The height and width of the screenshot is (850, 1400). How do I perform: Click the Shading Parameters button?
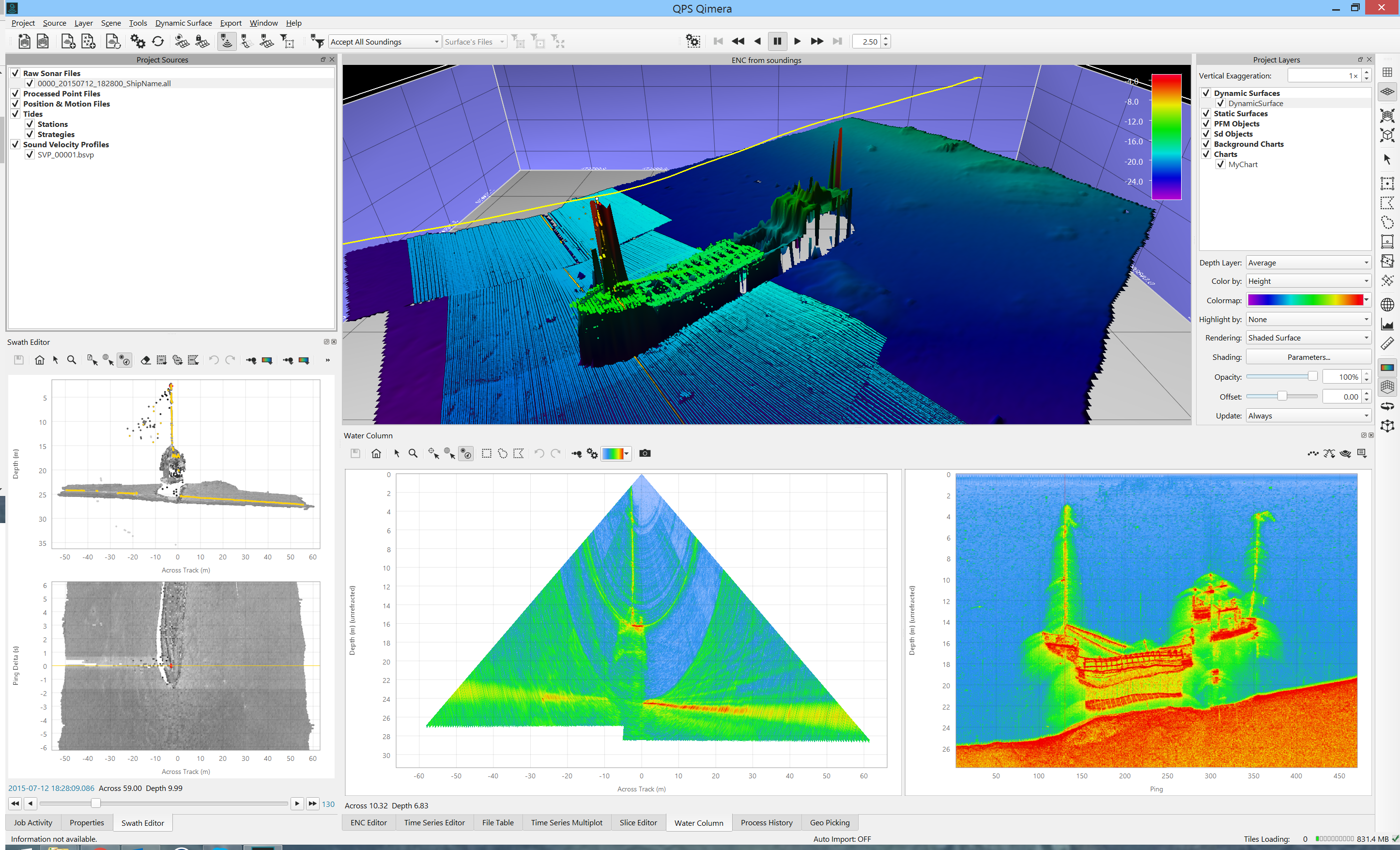1308,357
